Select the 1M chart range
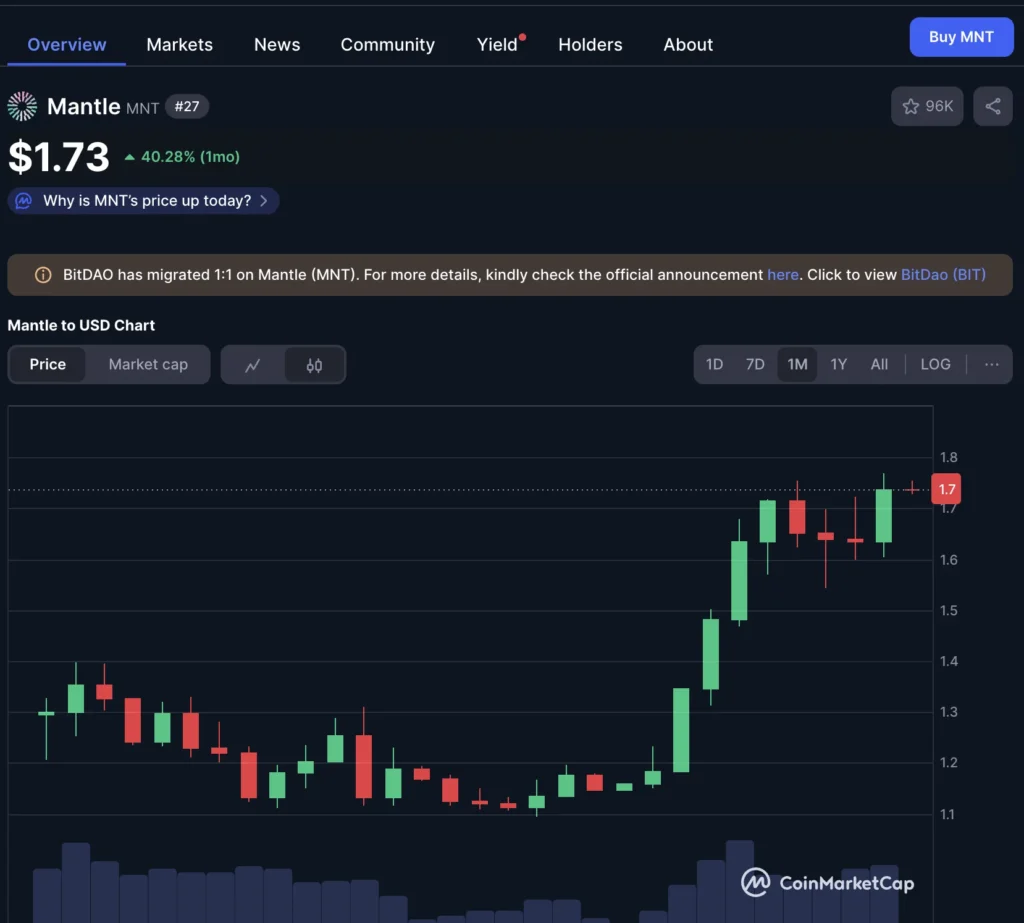1024x923 pixels. 797,364
